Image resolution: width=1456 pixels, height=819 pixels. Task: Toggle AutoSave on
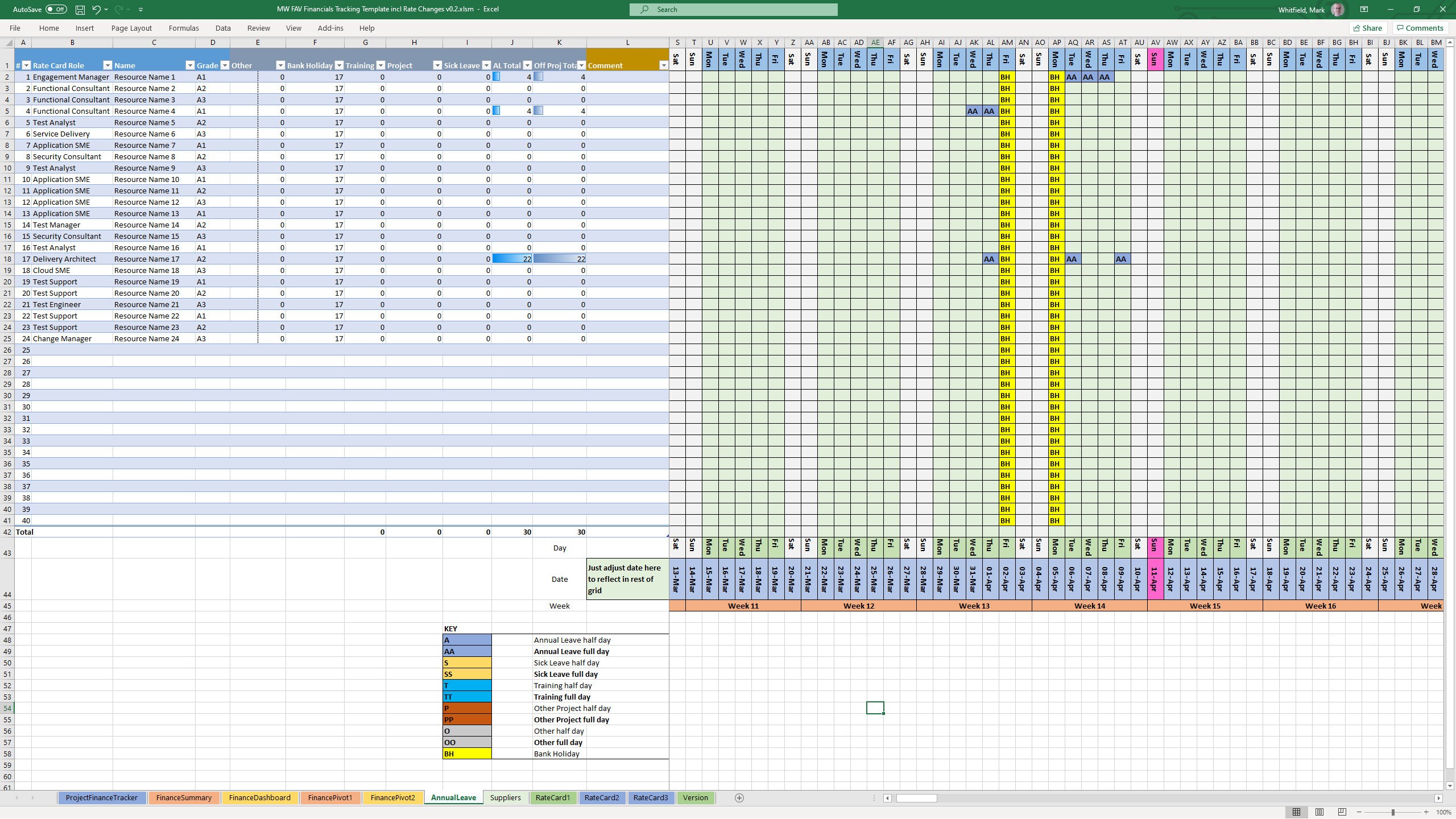click(x=55, y=9)
